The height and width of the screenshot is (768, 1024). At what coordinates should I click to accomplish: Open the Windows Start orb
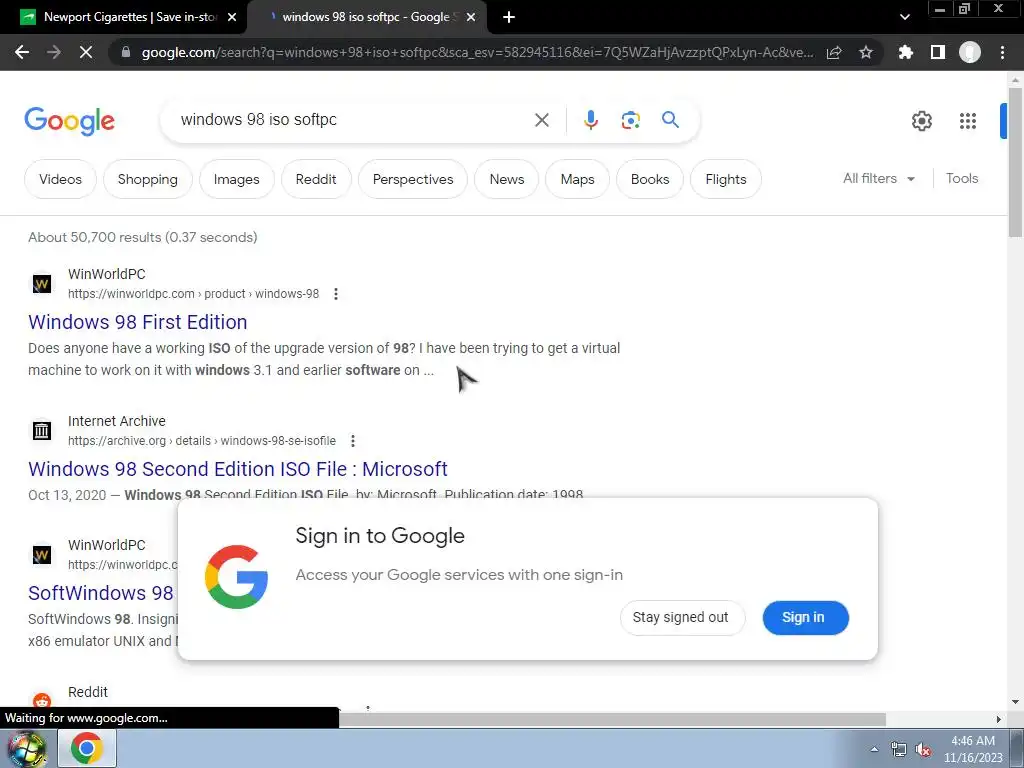click(x=26, y=748)
